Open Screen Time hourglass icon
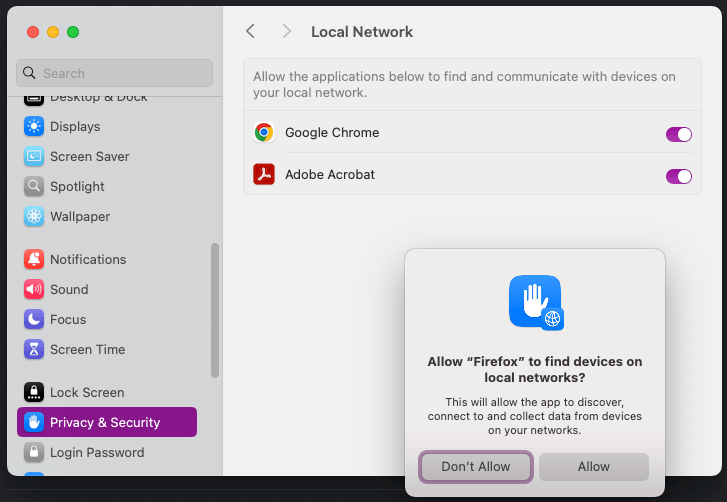Viewport: 727px width, 502px height. (x=34, y=350)
